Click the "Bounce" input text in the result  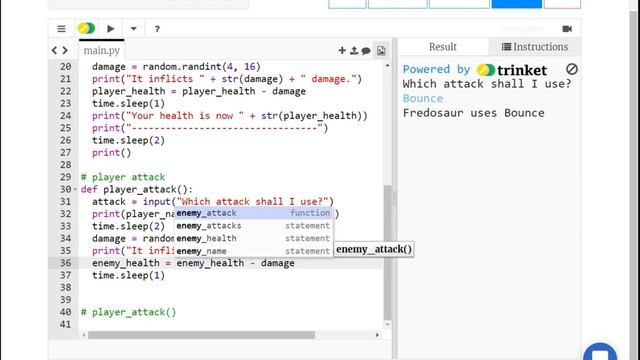(423, 98)
